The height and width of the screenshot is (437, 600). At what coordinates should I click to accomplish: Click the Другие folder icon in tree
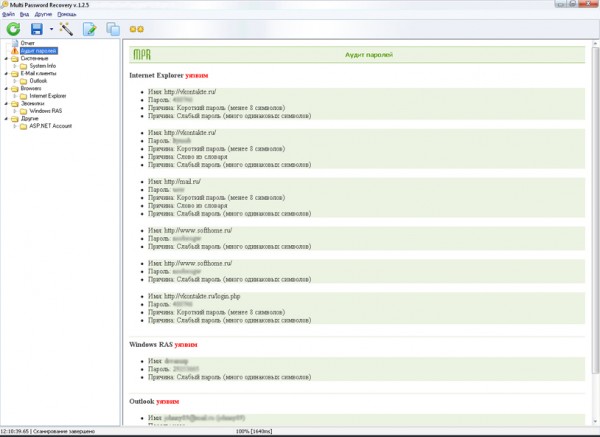15,119
